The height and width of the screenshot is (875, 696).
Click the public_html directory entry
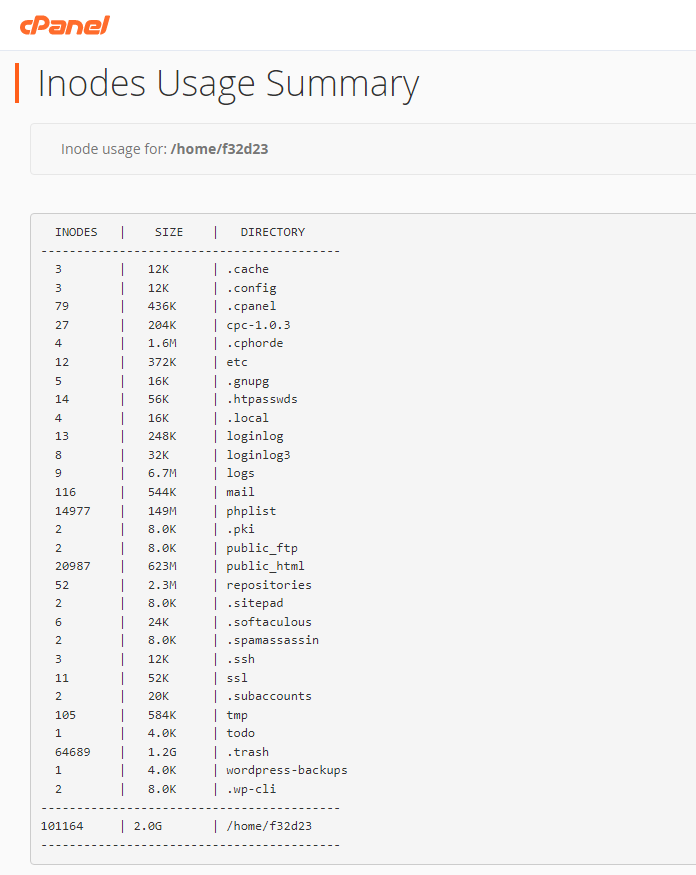[266, 566]
